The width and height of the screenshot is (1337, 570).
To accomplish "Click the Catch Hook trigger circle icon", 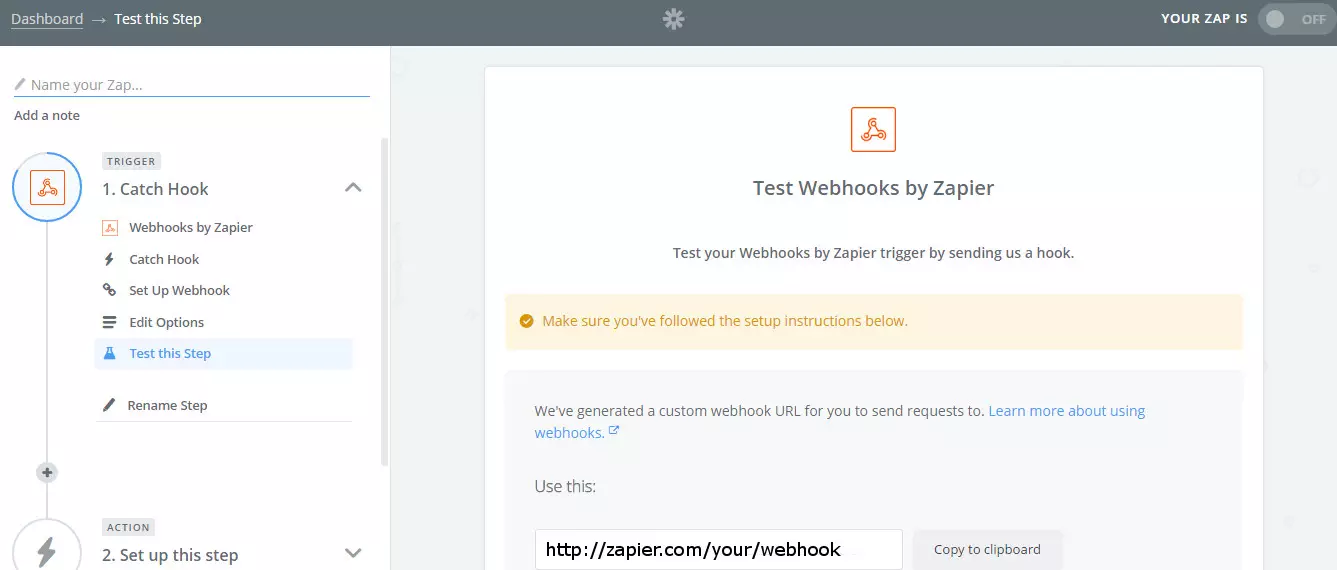I will pos(47,187).
